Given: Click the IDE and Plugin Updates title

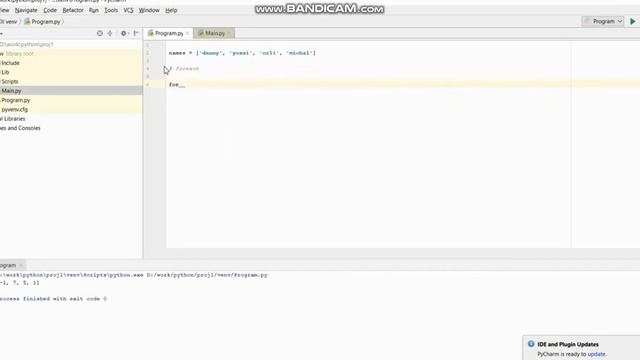Looking at the screenshot, I should [568, 344].
